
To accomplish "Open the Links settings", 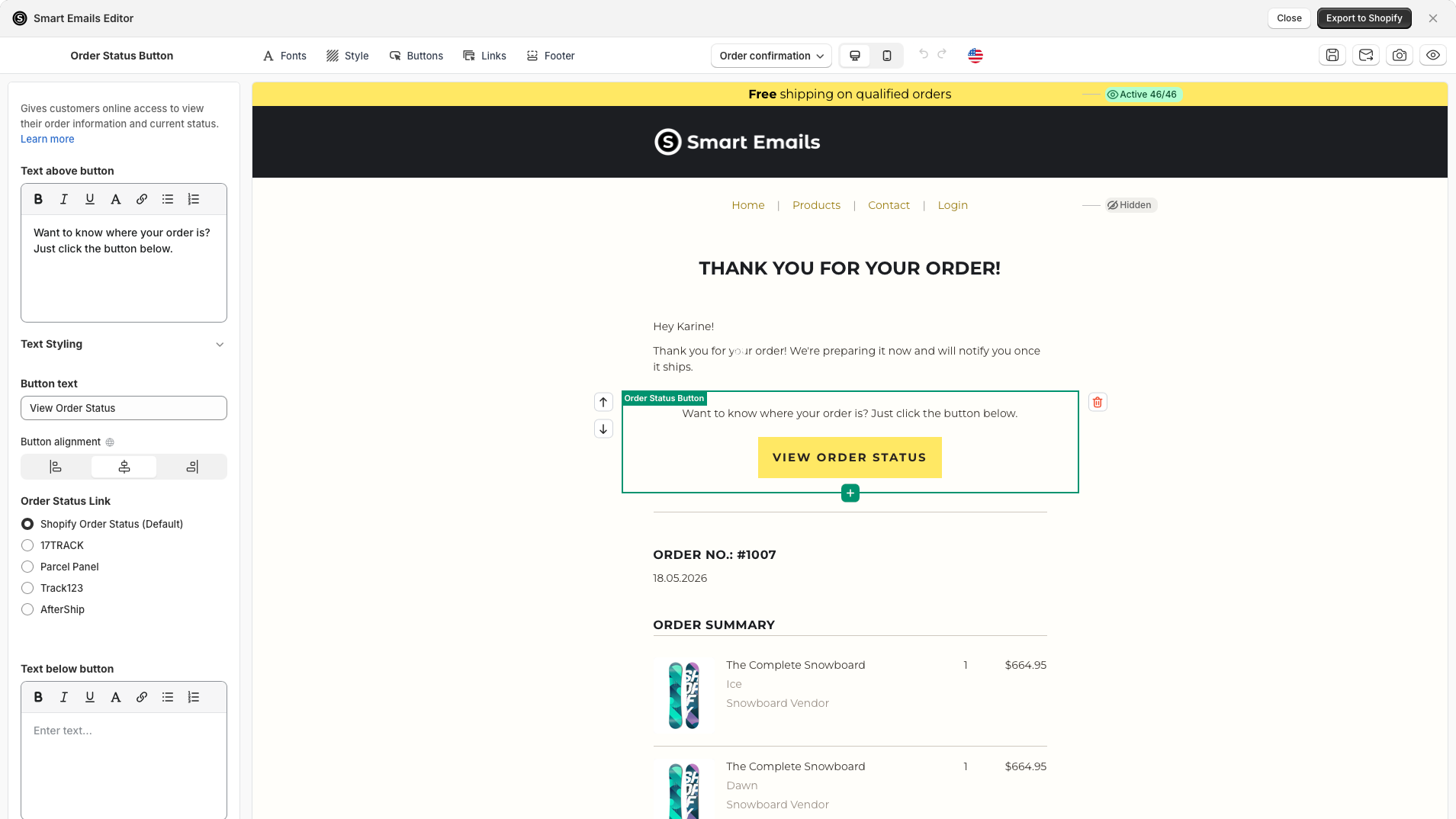I will click(x=485, y=56).
